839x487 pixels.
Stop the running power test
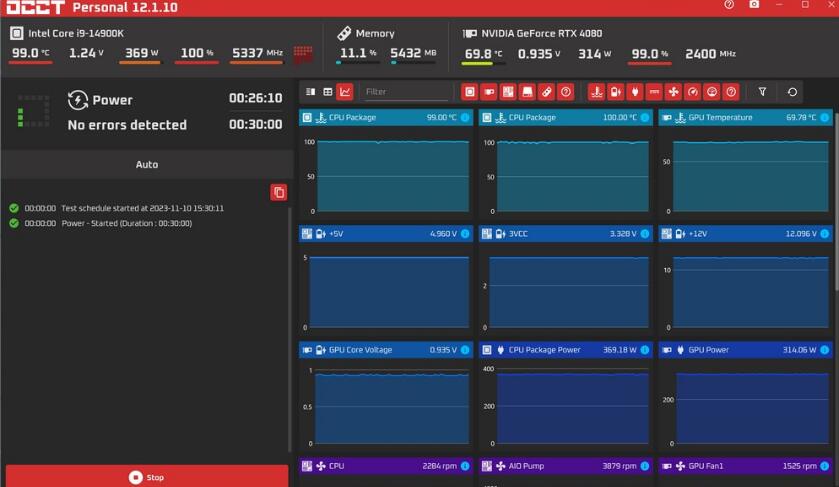tap(147, 476)
